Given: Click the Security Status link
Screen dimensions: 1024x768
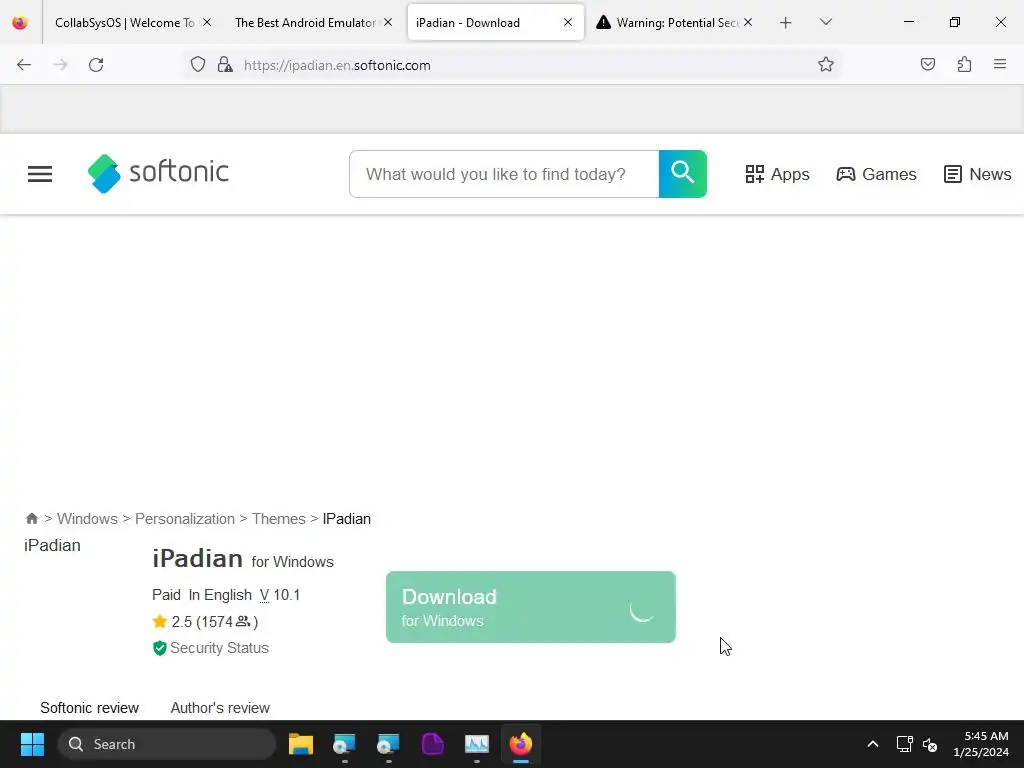Looking at the screenshot, I should (219, 648).
